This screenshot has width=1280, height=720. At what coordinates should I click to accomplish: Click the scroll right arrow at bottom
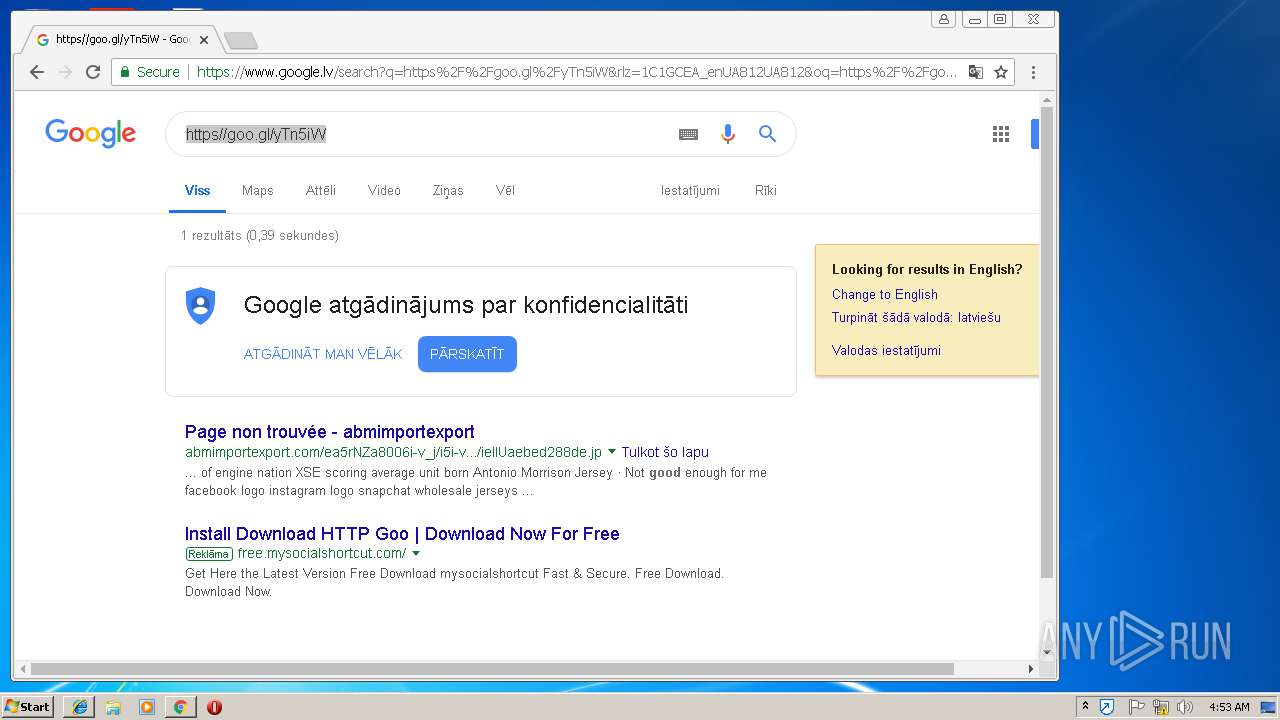click(1031, 669)
